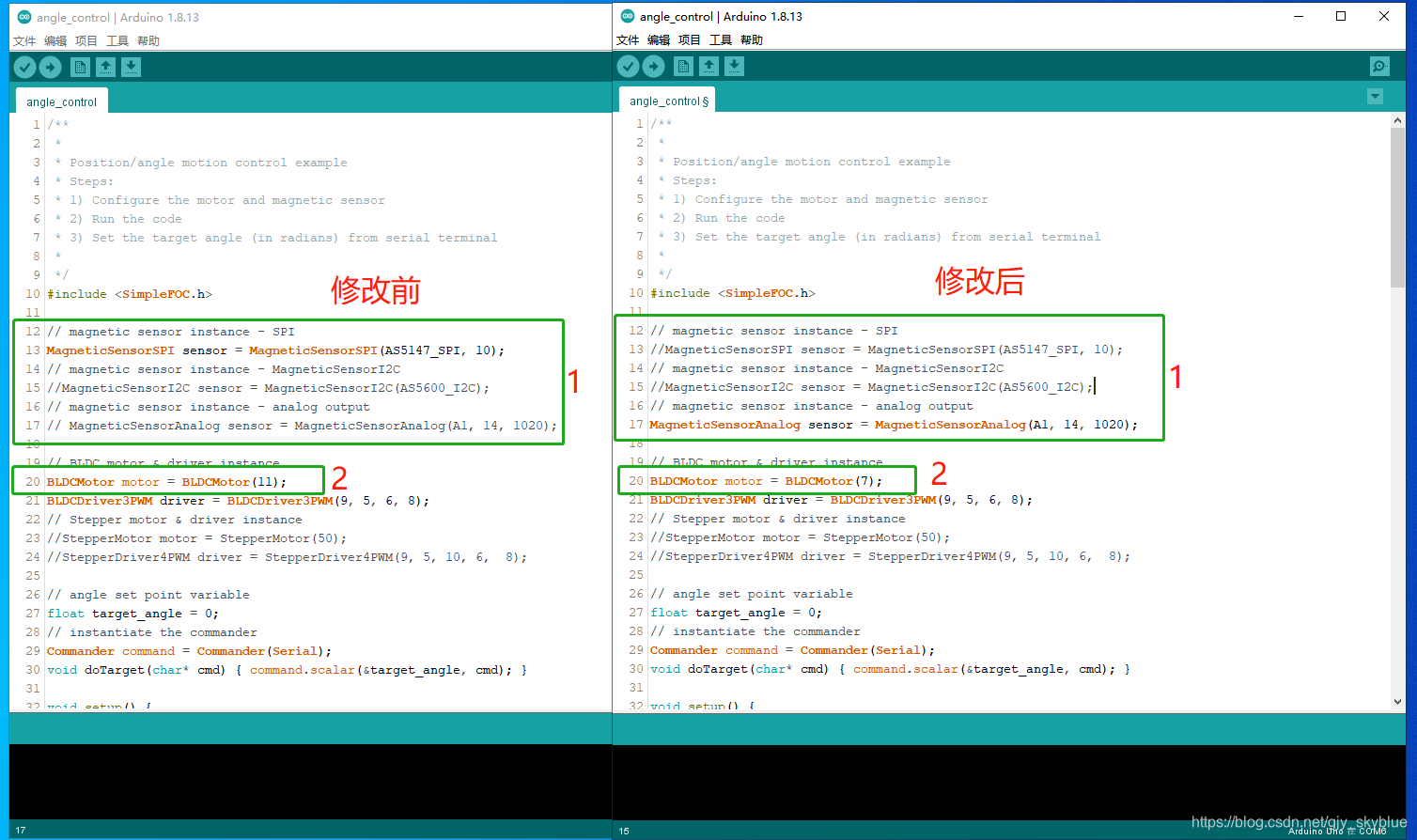
Task: Open 文件 menu in right window
Action: pos(628,40)
